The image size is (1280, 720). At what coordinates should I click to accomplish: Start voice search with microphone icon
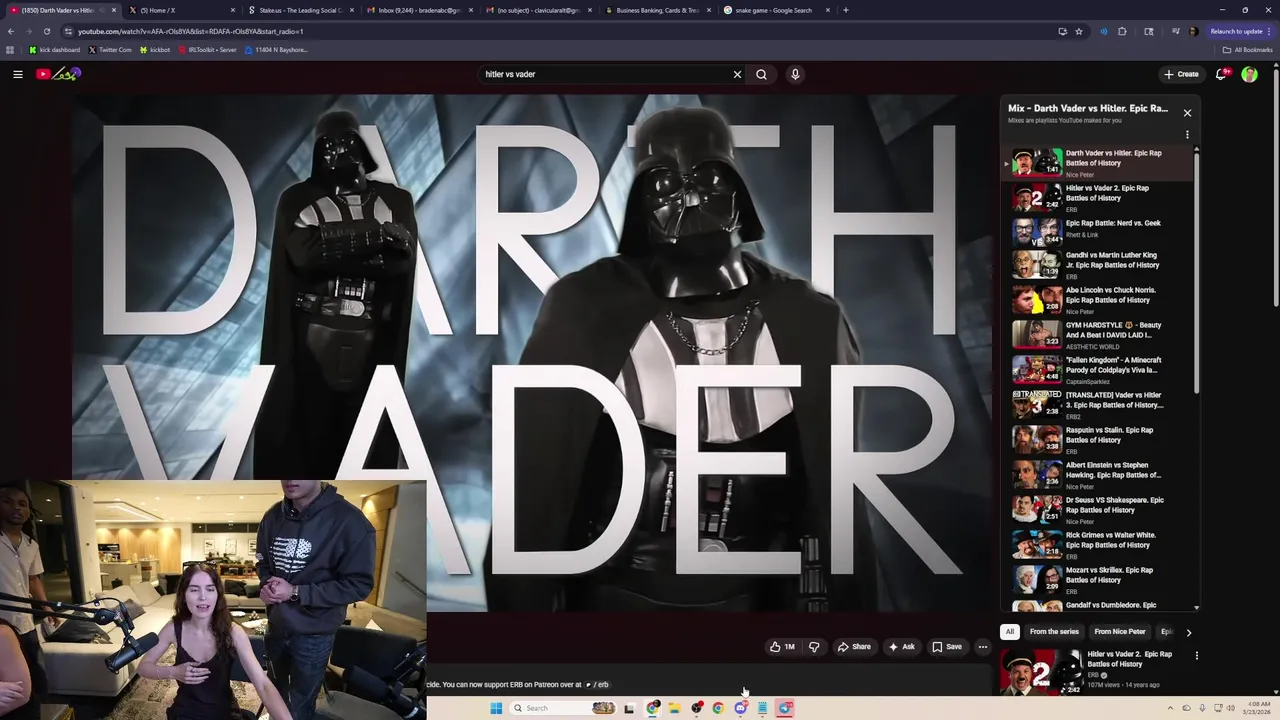[x=795, y=74]
